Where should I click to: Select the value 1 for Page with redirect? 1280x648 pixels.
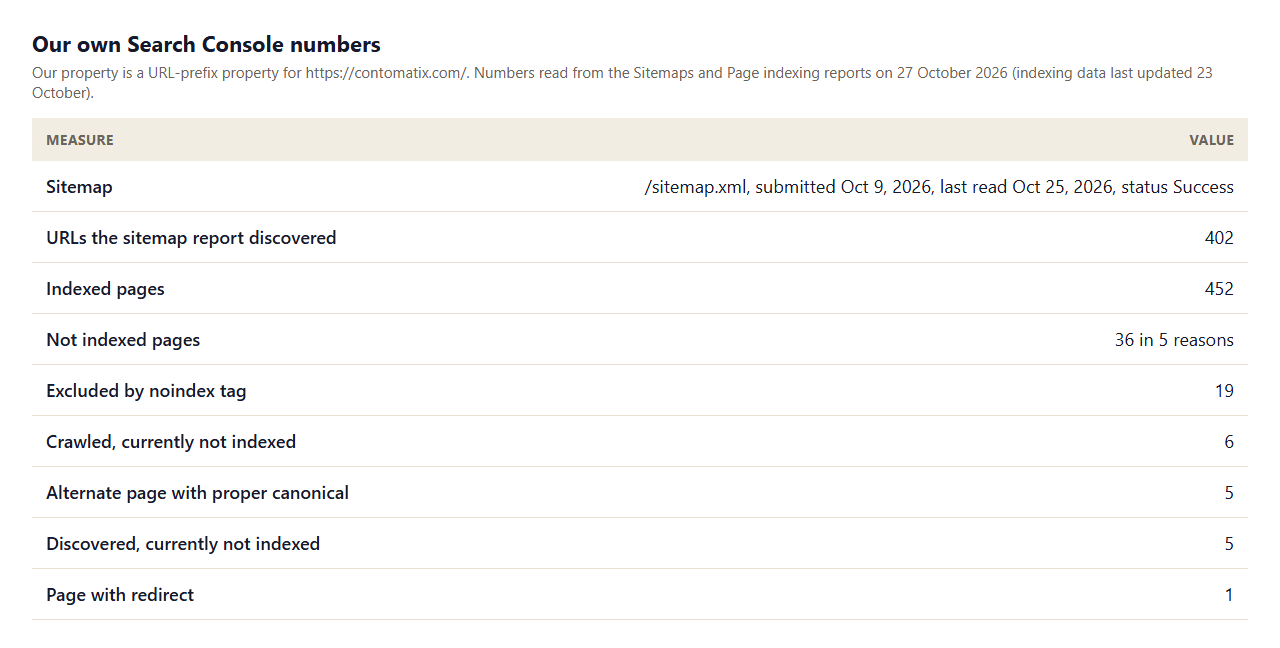click(1229, 595)
